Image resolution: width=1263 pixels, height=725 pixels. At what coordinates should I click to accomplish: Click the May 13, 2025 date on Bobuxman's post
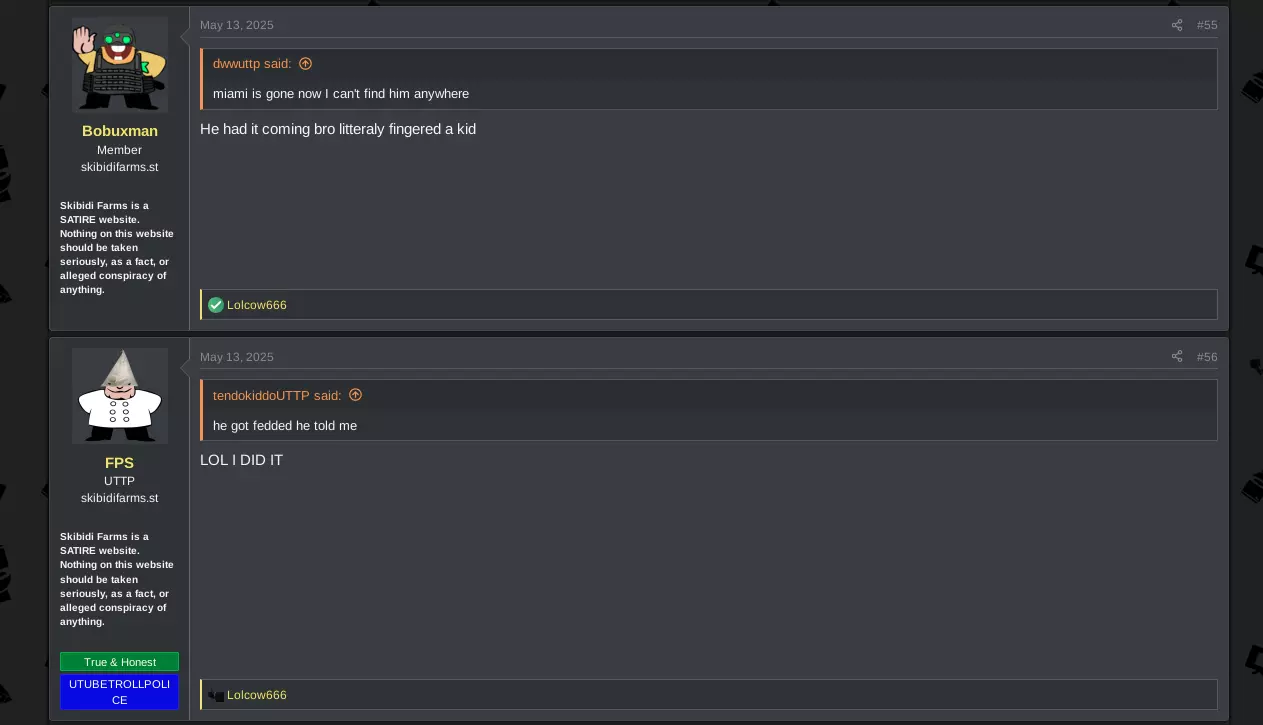[x=236, y=25]
